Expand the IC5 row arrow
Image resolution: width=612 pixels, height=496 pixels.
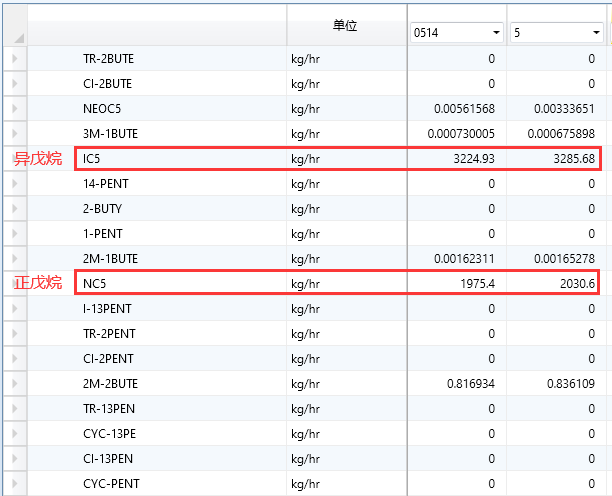pos(14,159)
